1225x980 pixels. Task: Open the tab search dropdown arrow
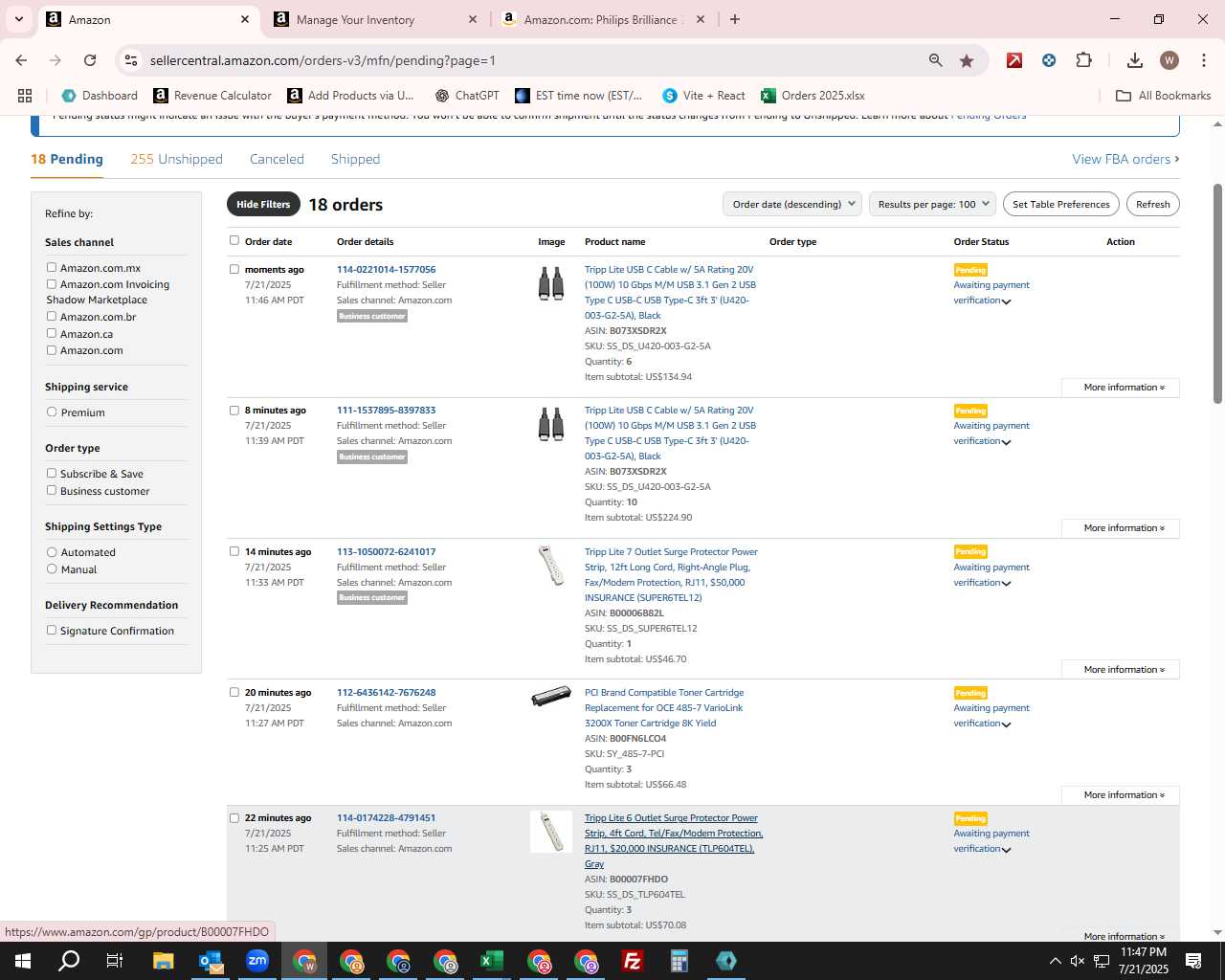click(18, 19)
